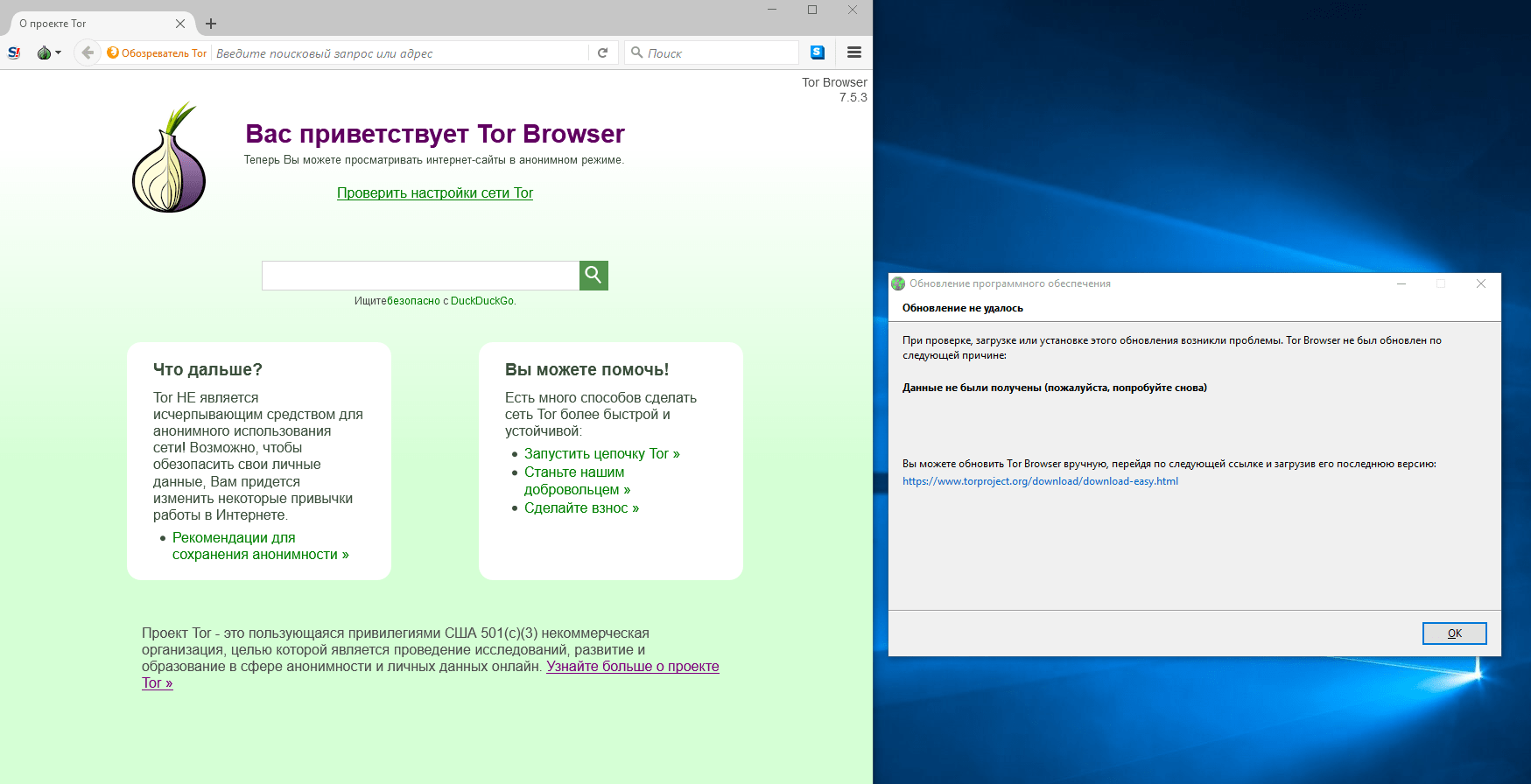This screenshot has width=1531, height=784.
Task: Click the Tor onion logo image
Action: click(x=169, y=157)
